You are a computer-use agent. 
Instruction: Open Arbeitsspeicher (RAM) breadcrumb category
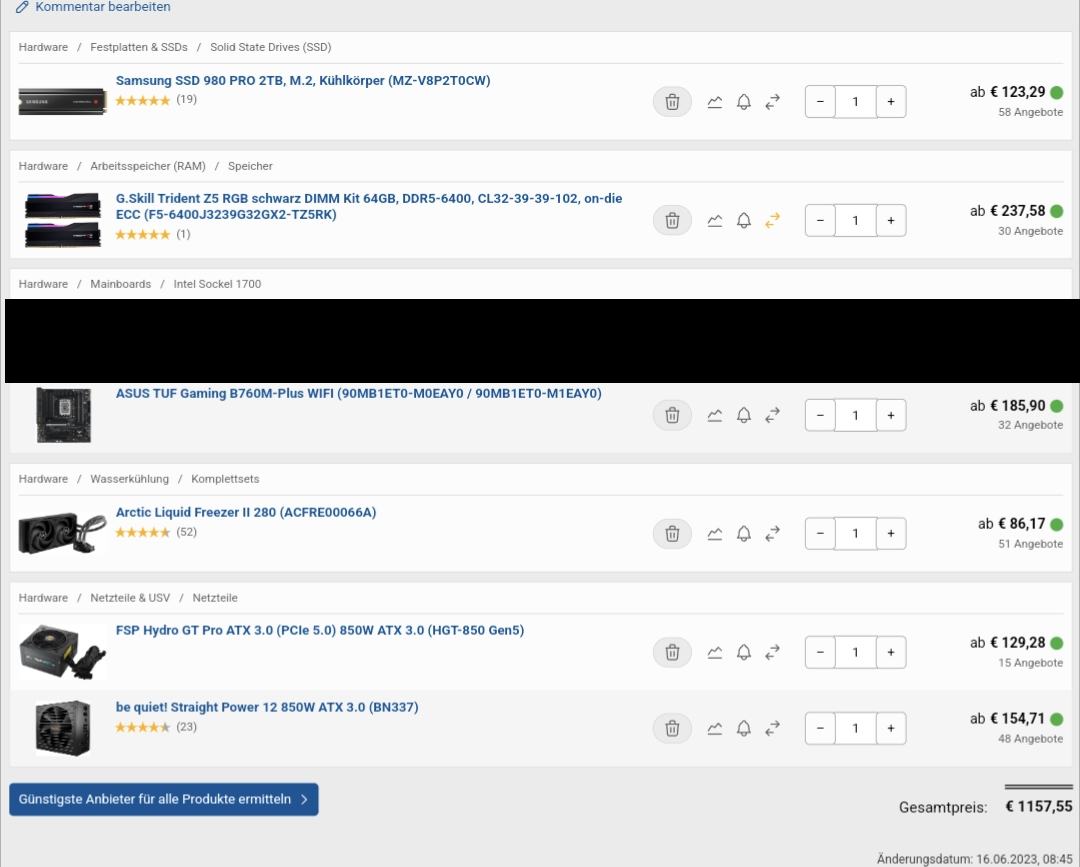pyautogui.click(x=148, y=166)
